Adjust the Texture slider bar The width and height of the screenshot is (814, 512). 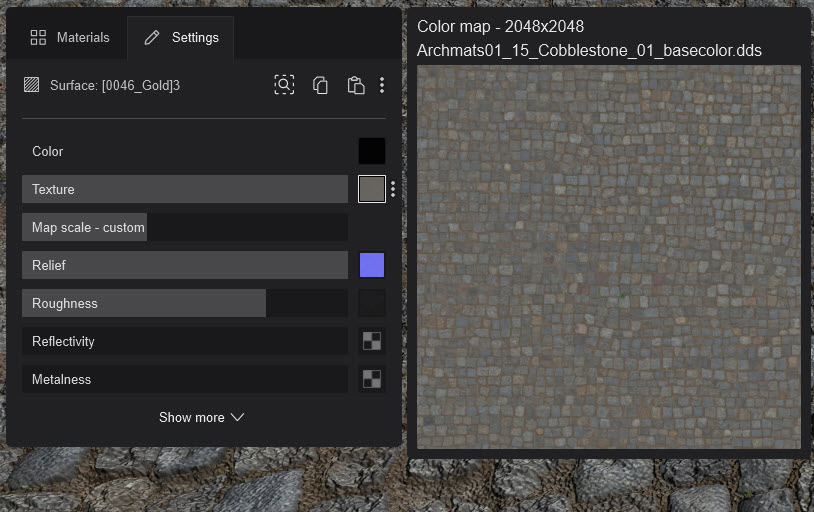pos(185,189)
